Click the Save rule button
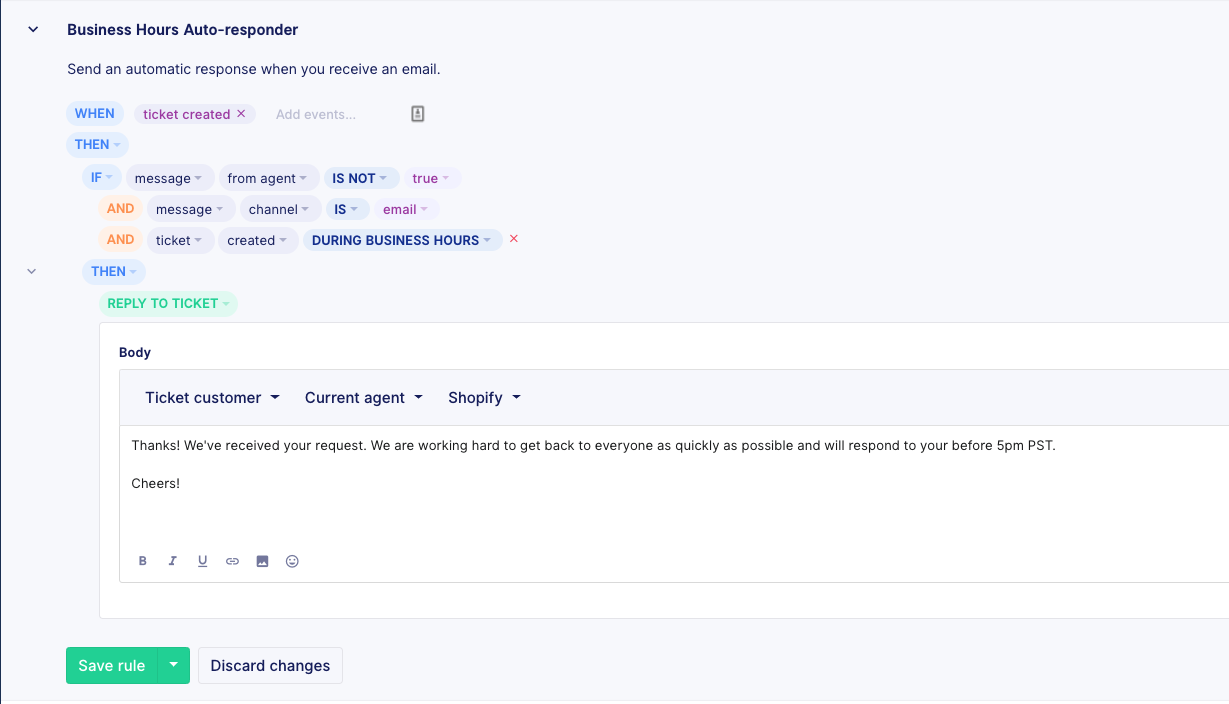This screenshot has height=704, width=1229. (x=112, y=666)
